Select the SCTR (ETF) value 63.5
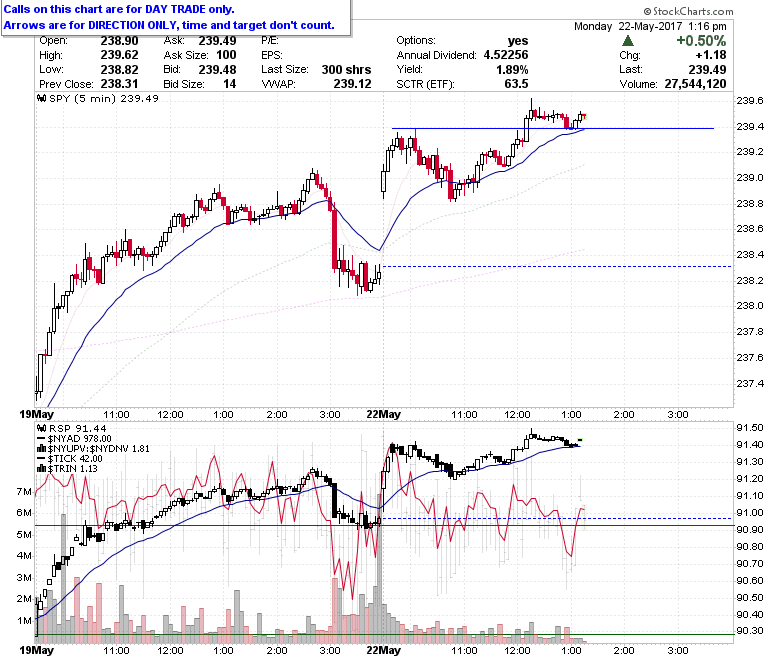780x659 pixels. (x=516, y=84)
